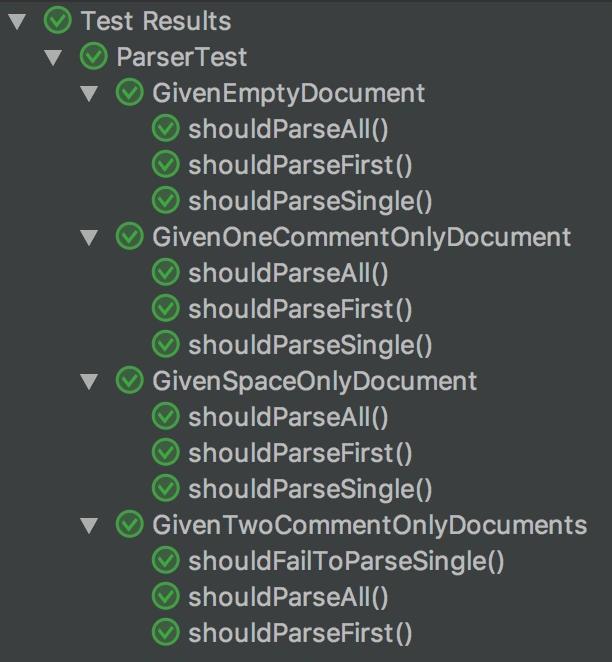Screen dimensions: 612x662
Task: Click the green checkmark icon next to ParserTest
Action: 94,57
